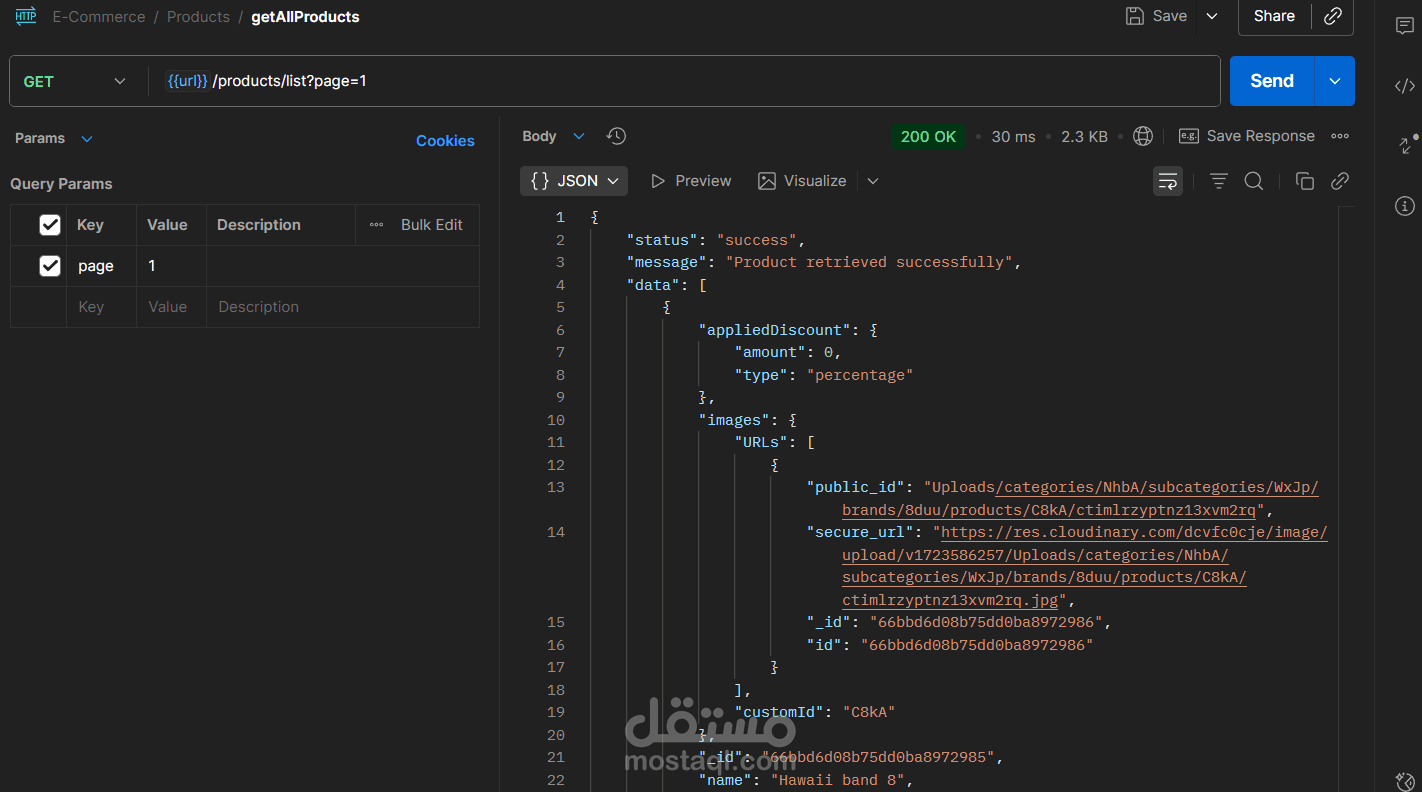Open the Products breadcrumb
The height and width of the screenshot is (792, 1422).
tap(198, 17)
